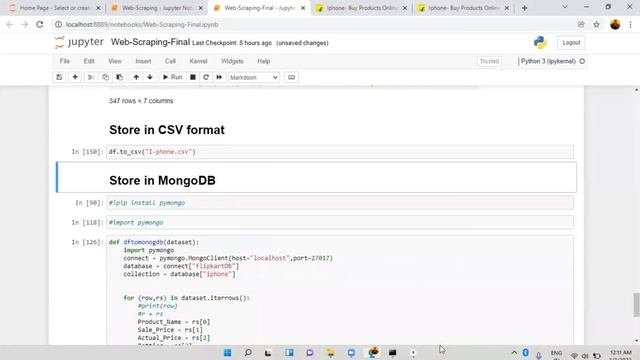The image size is (640, 360).
Task: Go forward in browser history
Action: pyautogui.click(x=24, y=24)
